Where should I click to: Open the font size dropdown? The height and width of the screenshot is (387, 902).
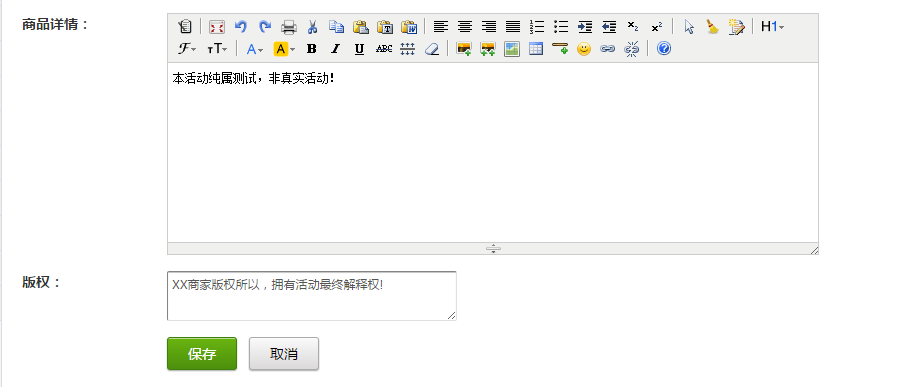(217, 49)
